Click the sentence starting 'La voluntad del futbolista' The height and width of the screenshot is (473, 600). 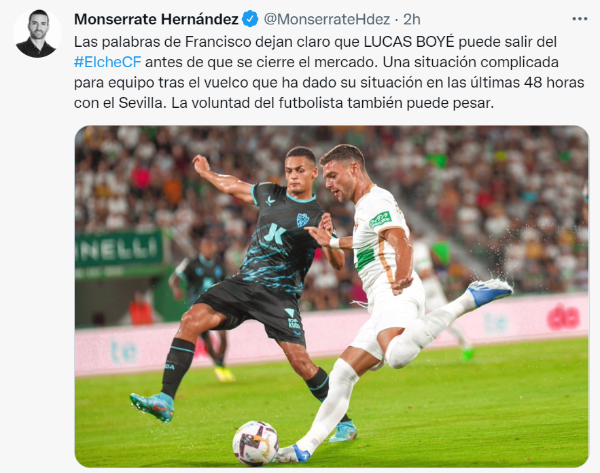332,103
